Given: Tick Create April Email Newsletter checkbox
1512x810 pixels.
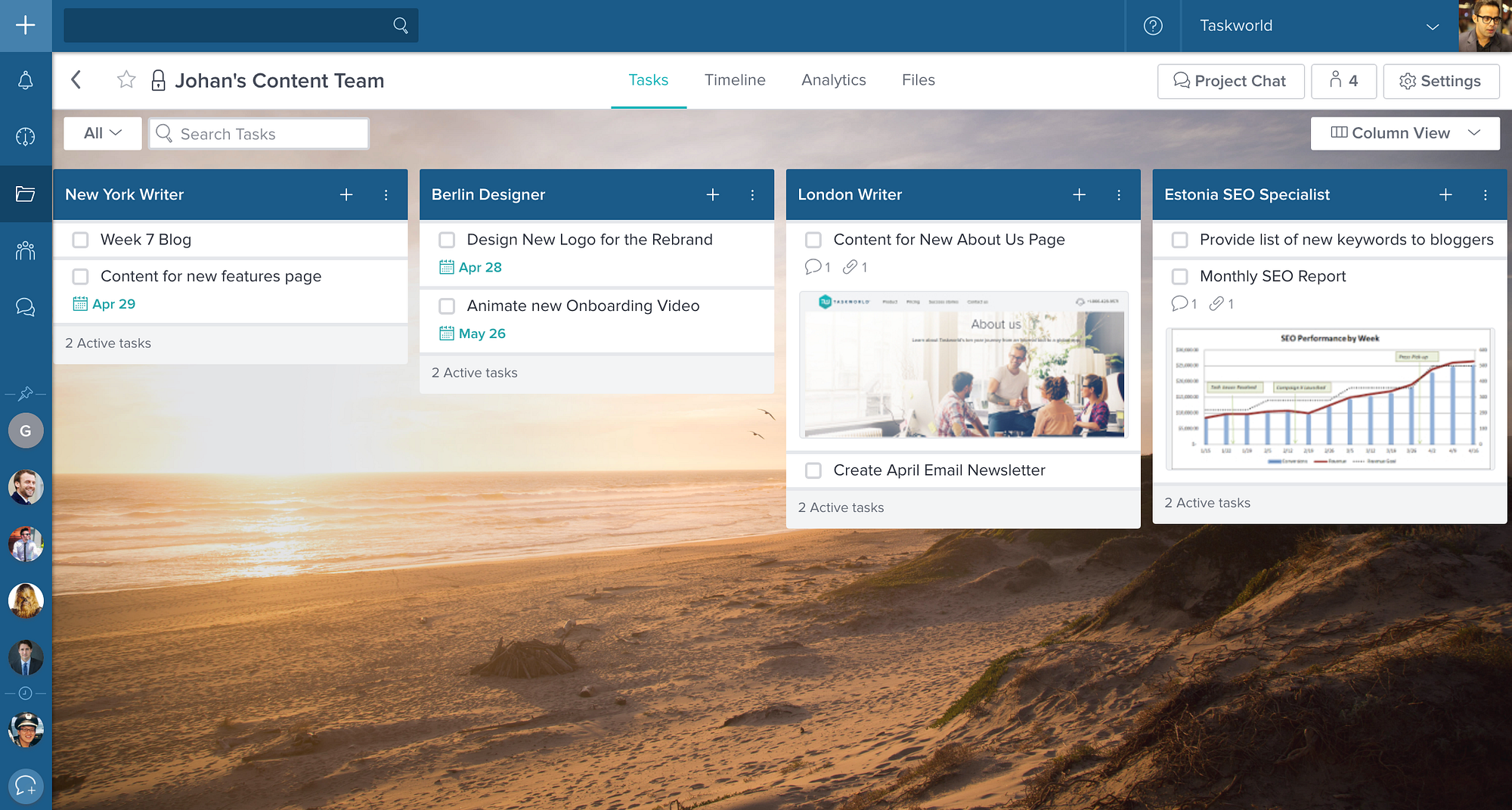Looking at the screenshot, I should tap(813, 470).
